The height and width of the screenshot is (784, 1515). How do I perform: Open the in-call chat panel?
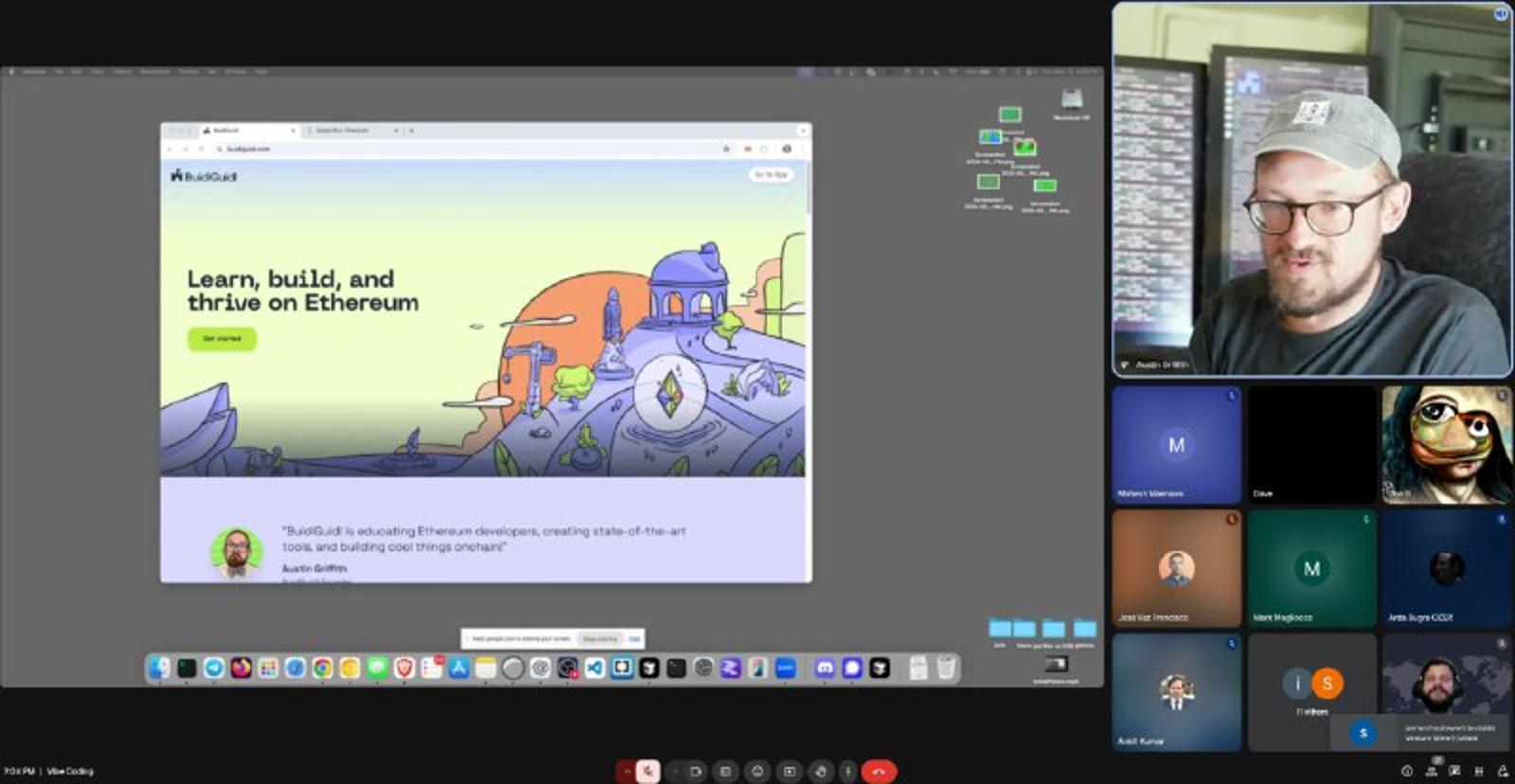(1454, 772)
